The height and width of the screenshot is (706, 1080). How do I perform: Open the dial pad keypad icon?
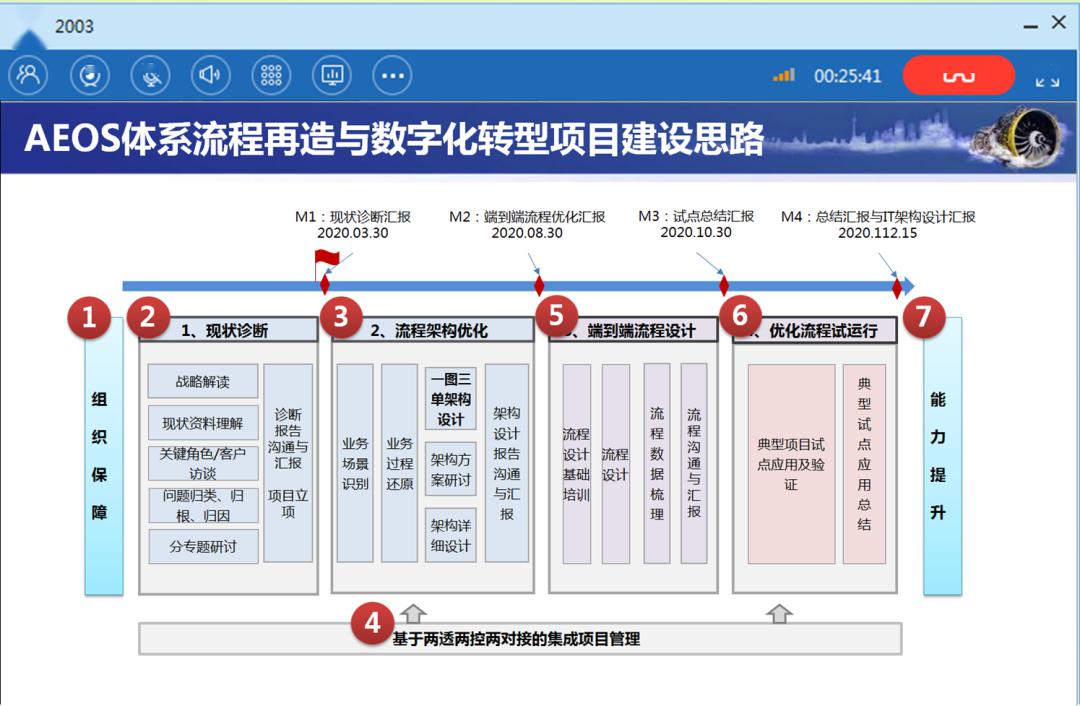tap(271, 74)
